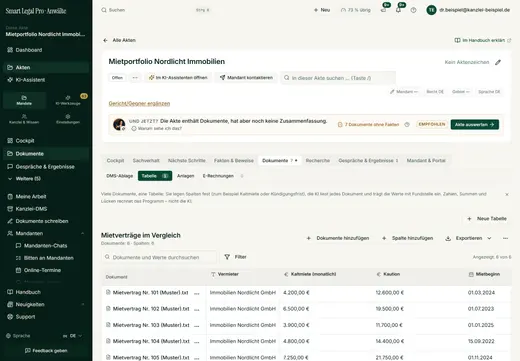Click Dokumente hinzufügen button
The height and width of the screenshot is (361, 520).
tap(338, 238)
